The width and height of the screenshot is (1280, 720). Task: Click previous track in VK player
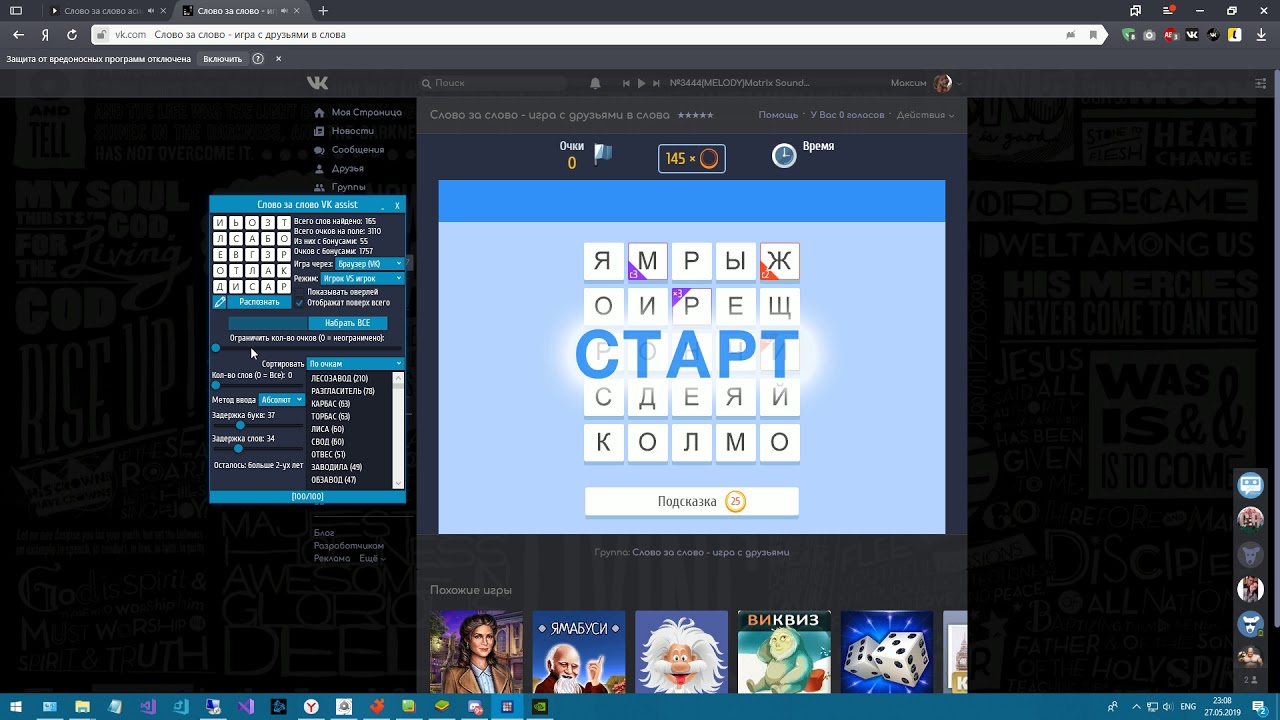(627, 83)
